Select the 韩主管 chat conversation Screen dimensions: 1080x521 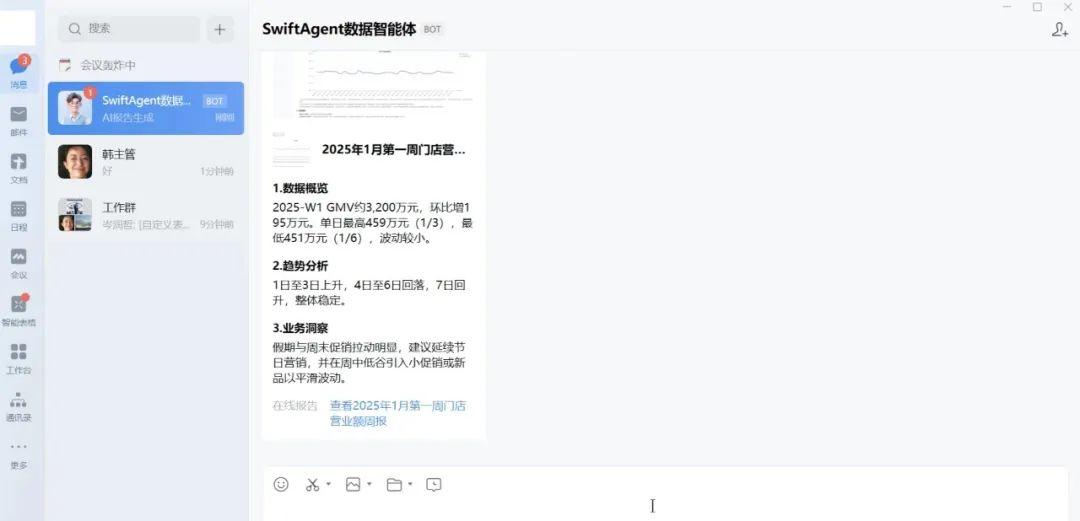click(145, 162)
